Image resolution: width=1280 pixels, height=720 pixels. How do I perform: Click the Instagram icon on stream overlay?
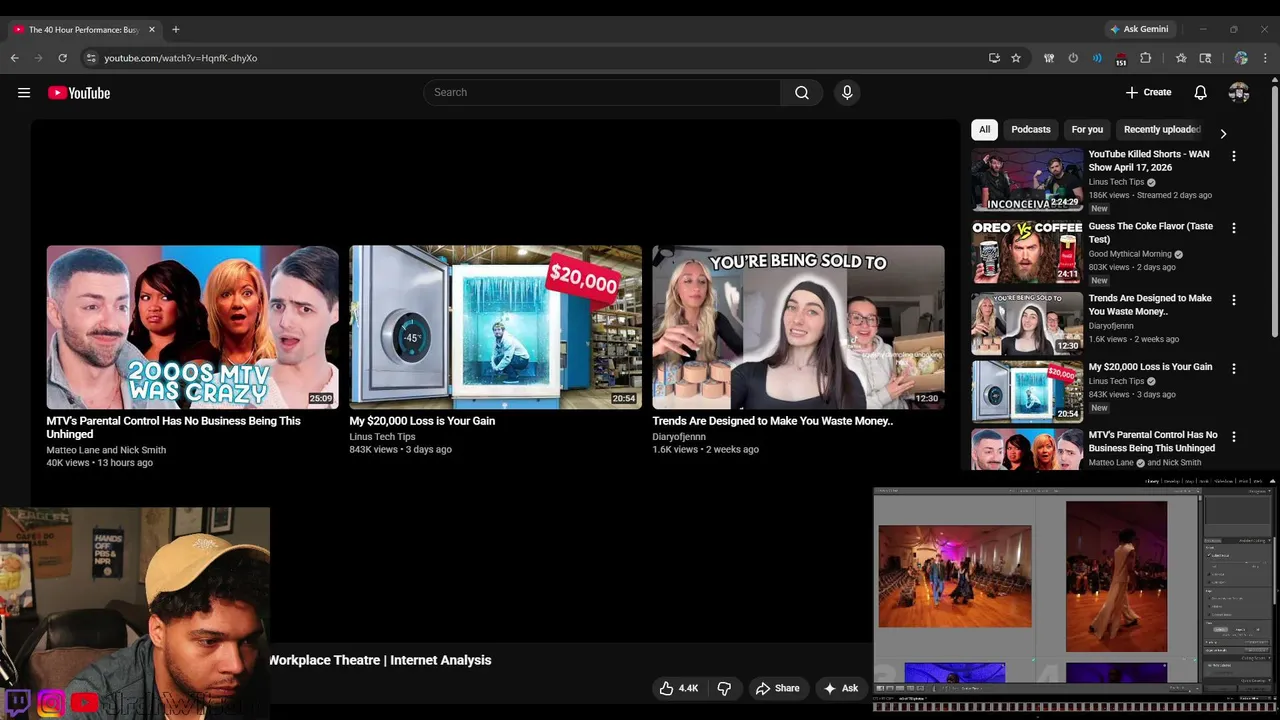pos(51,702)
